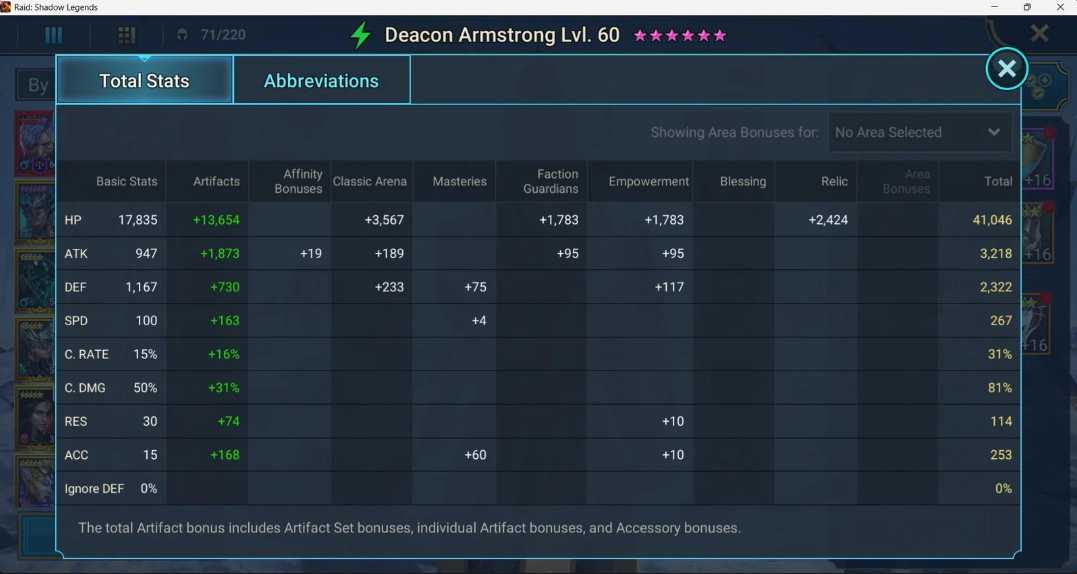Screen dimensions: 1077x574
Task: Click the three-bars list view icon
Action: coord(54,35)
